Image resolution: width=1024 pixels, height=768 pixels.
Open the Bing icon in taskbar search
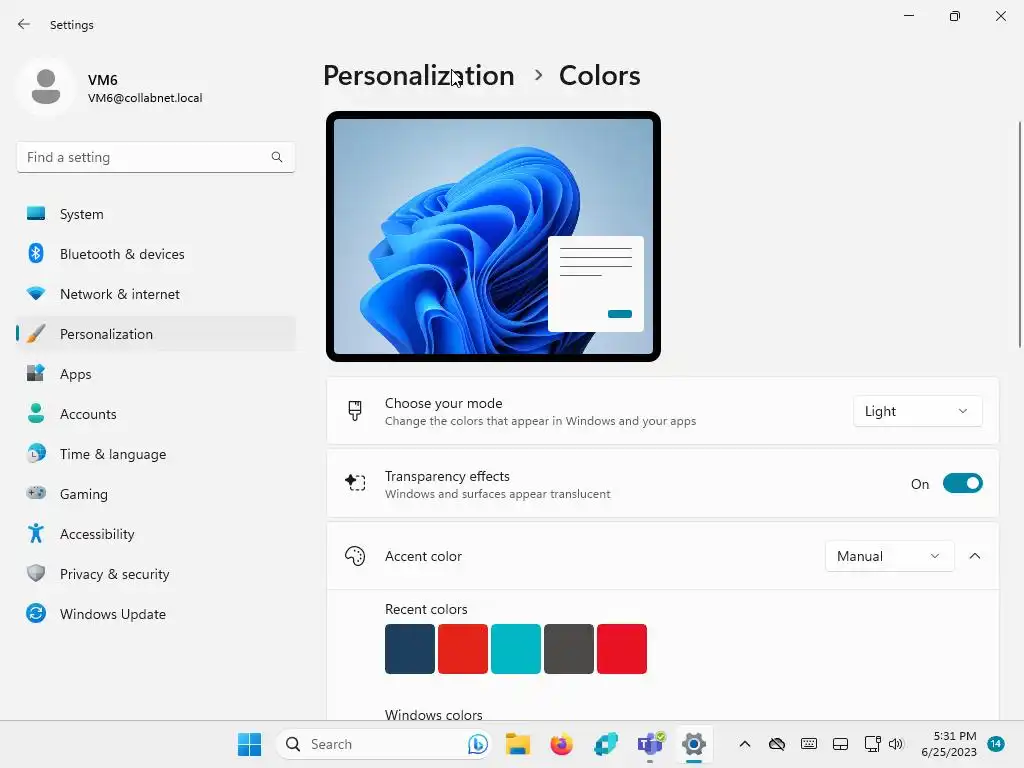(477, 744)
